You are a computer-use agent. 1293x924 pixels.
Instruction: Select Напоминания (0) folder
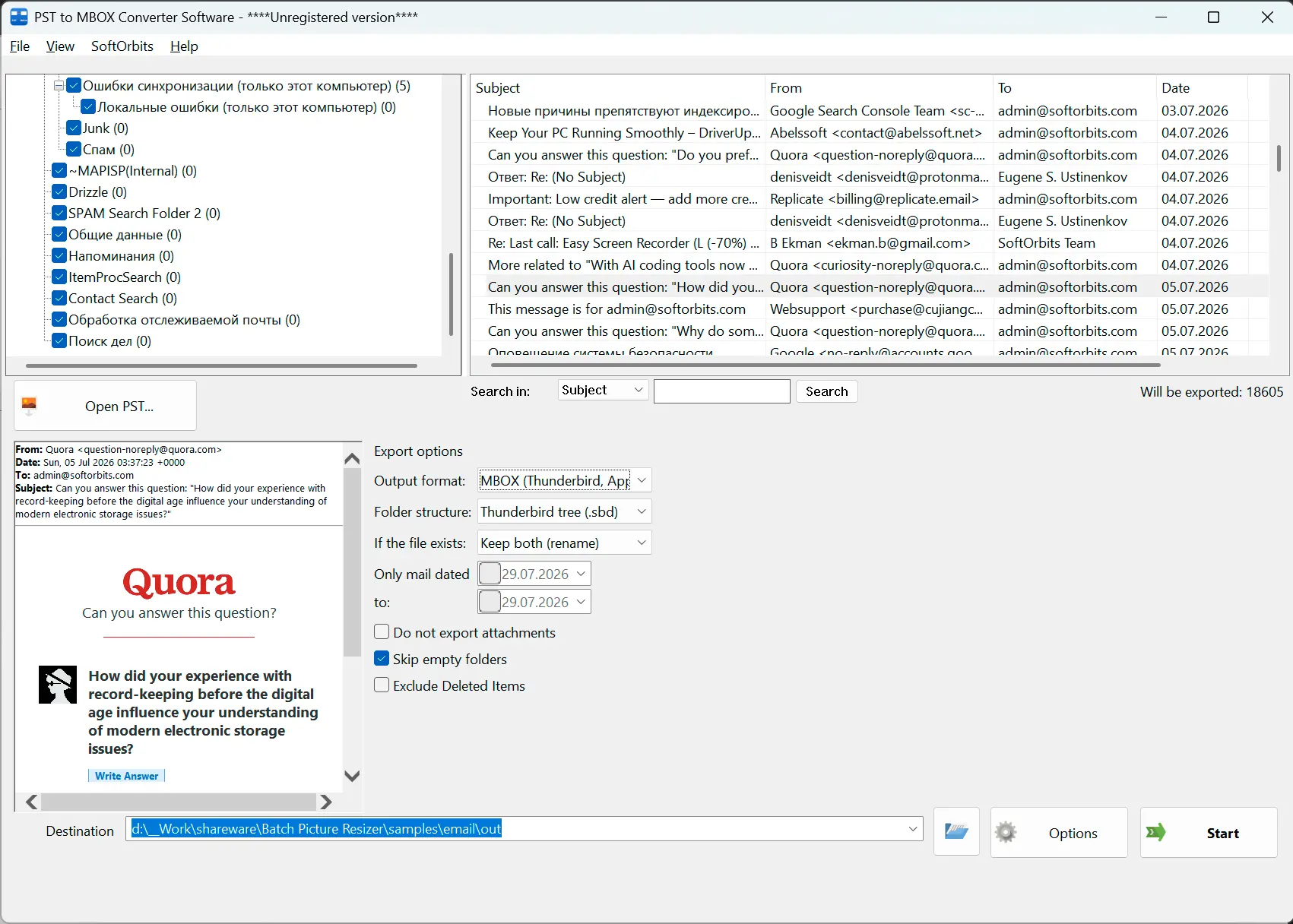(x=121, y=256)
